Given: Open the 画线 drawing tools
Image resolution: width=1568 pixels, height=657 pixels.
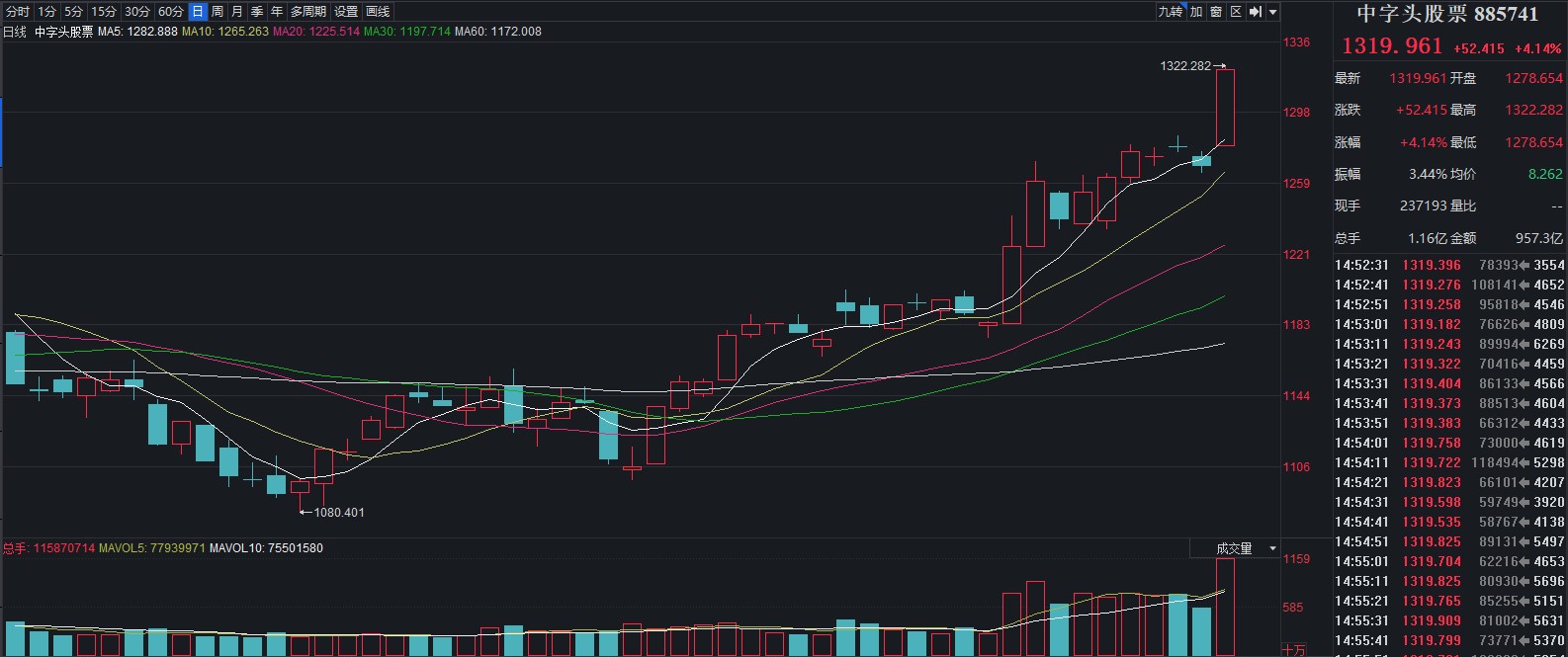Looking at the screenshot, I should pos(378,12).
